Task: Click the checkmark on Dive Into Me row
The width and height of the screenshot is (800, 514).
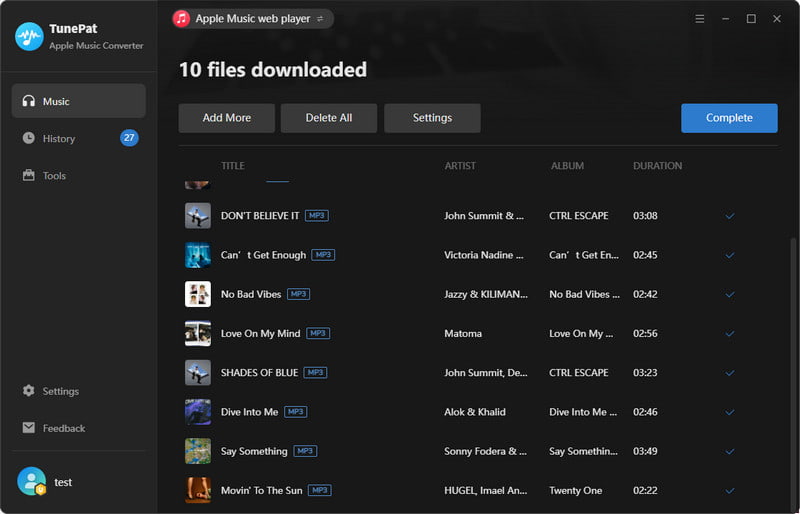Action: click(x=730, y=412)
